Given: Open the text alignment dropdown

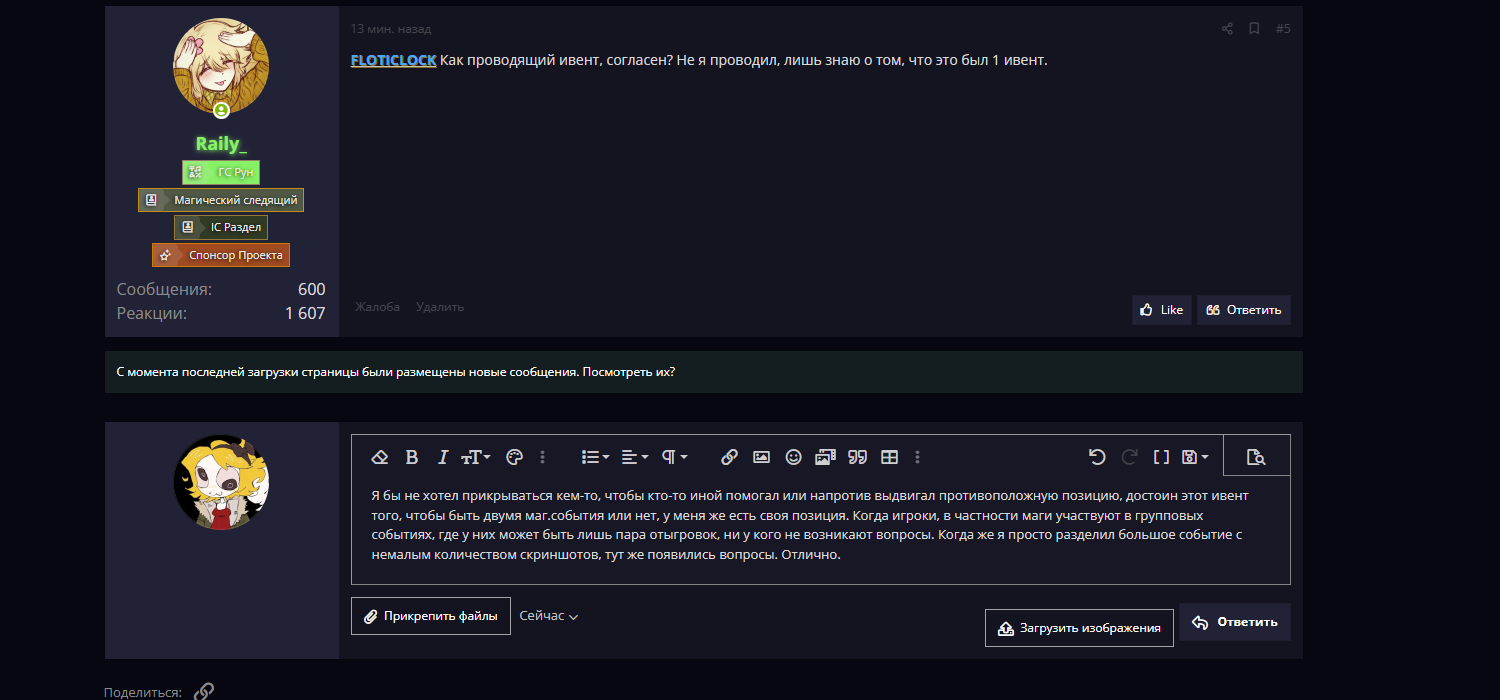Looking at the screenshot, I should 634,457.
